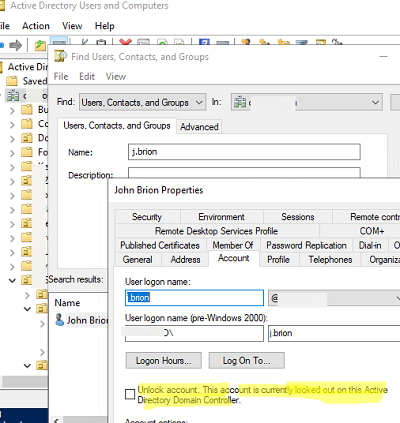Image resolution: width=400 pixels, height=423 pixels.
Task: Expand the Fo tree node
Action: (x=12, y=153)
